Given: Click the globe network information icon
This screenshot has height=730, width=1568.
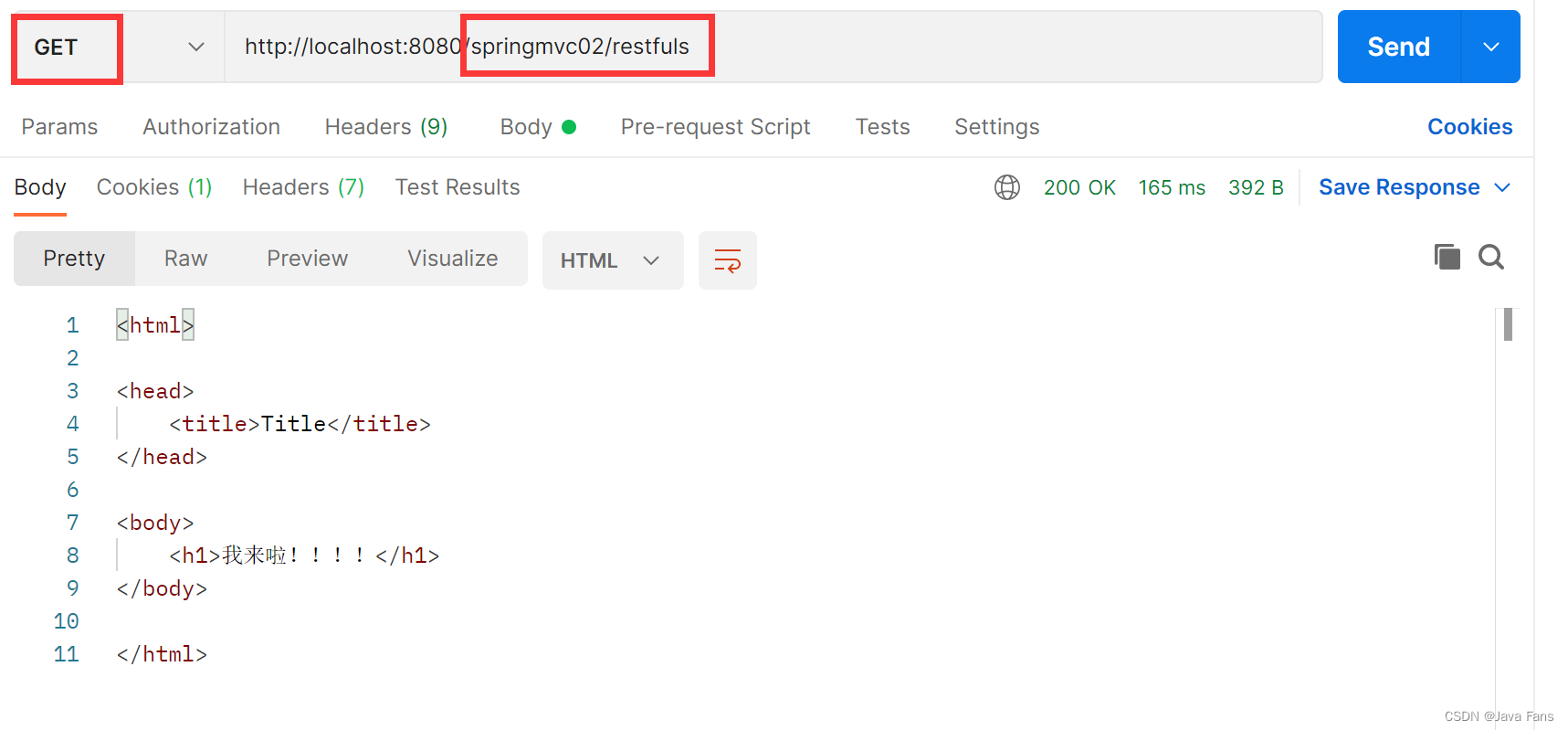Looking at the screenshot, I should coord(1007,187).
